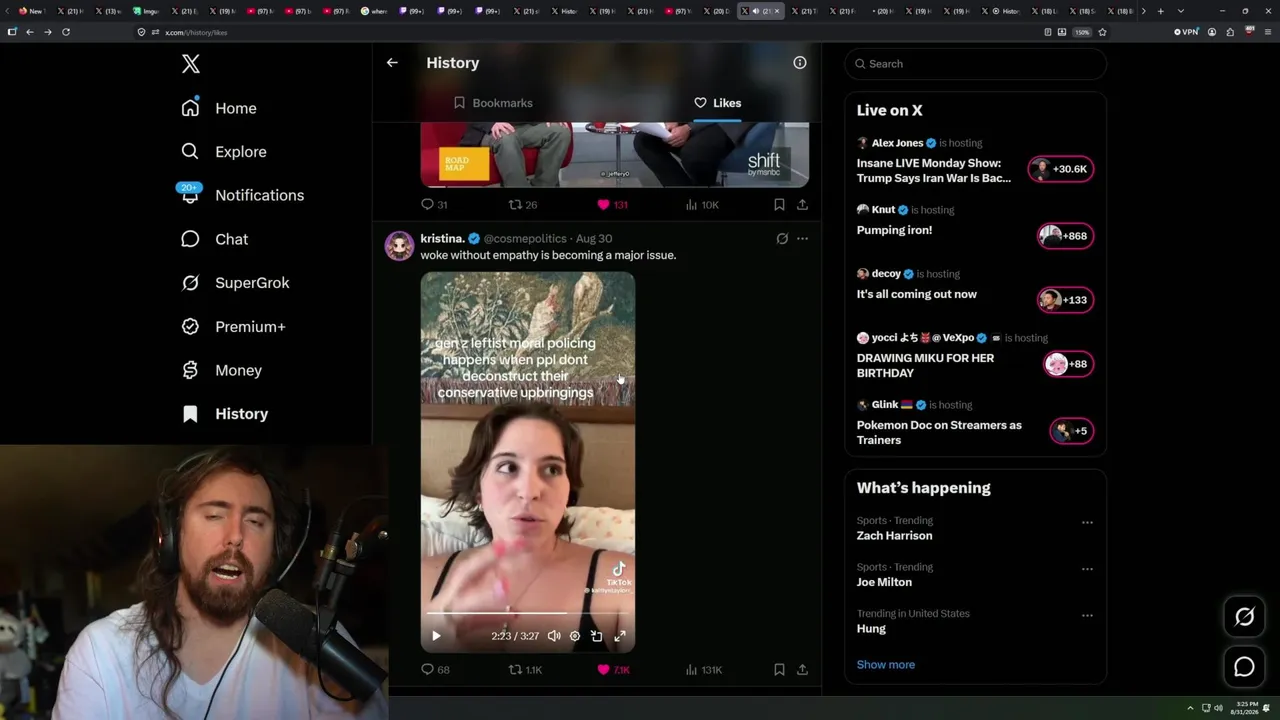
Task: Click Grok explain icon on kristina's post
Action: tap(782, 239)
